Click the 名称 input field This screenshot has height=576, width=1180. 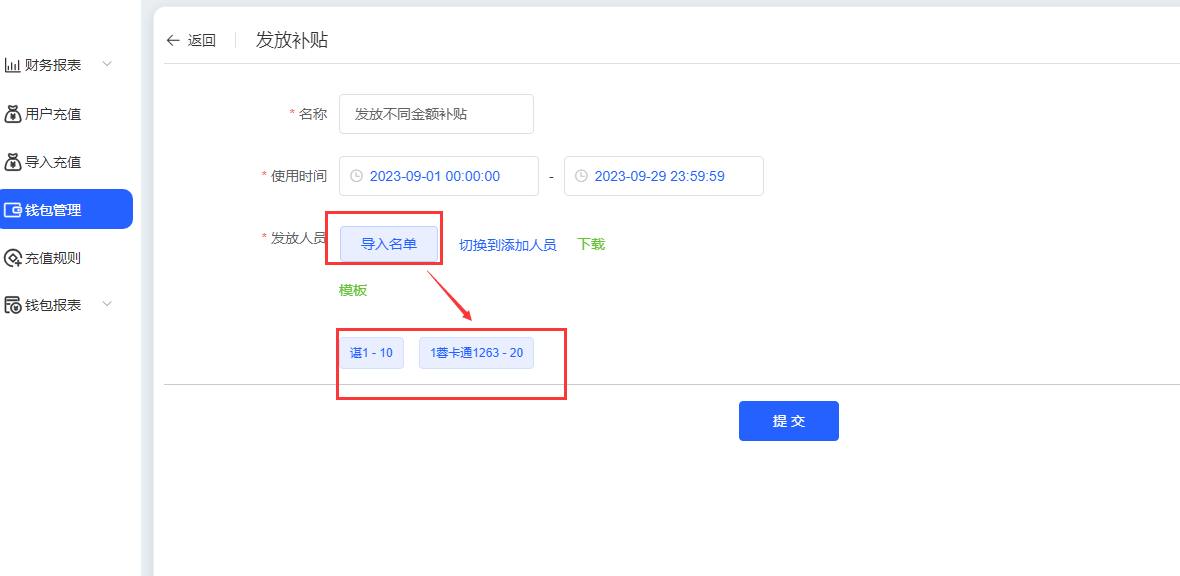[x=436, y=114]
